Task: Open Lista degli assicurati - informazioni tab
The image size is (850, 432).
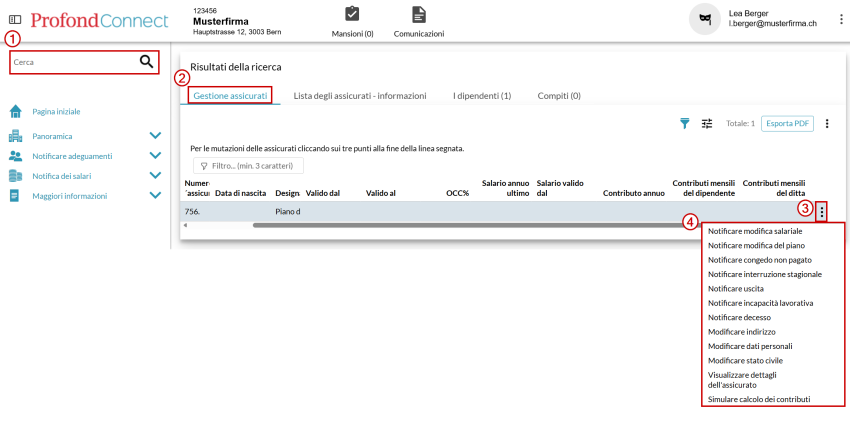Action: pos(360,96)
